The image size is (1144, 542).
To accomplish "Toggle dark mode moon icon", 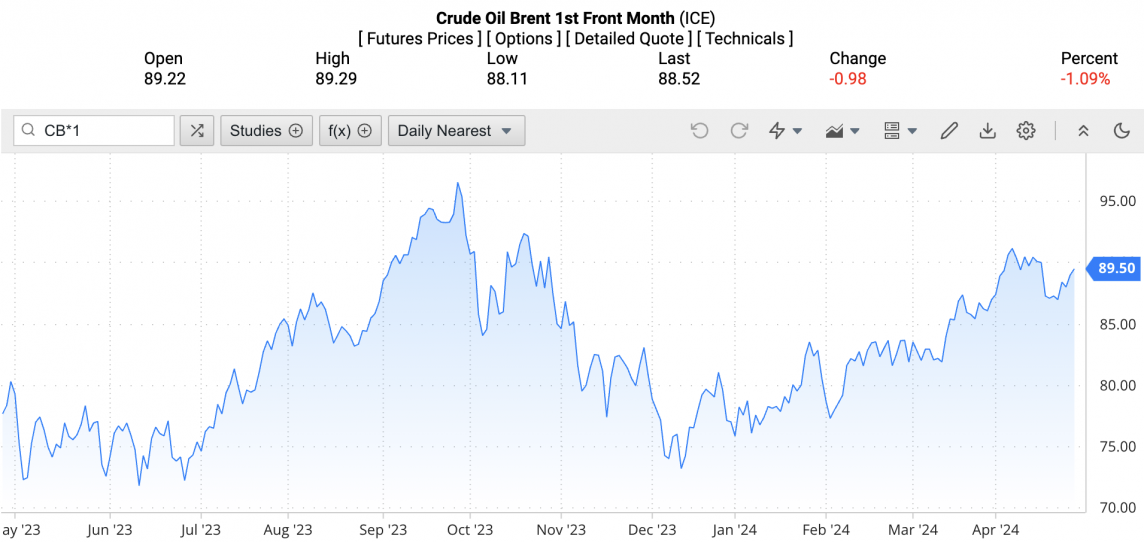I will point(1121,131).
